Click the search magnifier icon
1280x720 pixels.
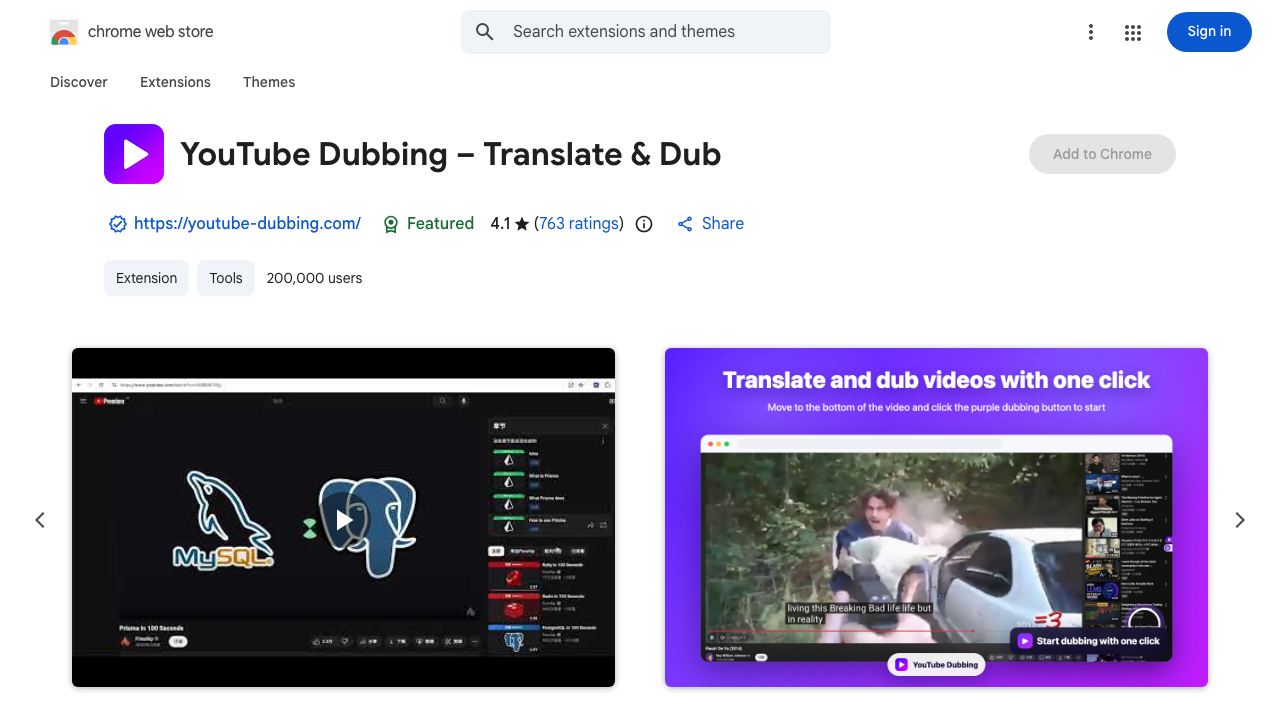pos(485,32)
